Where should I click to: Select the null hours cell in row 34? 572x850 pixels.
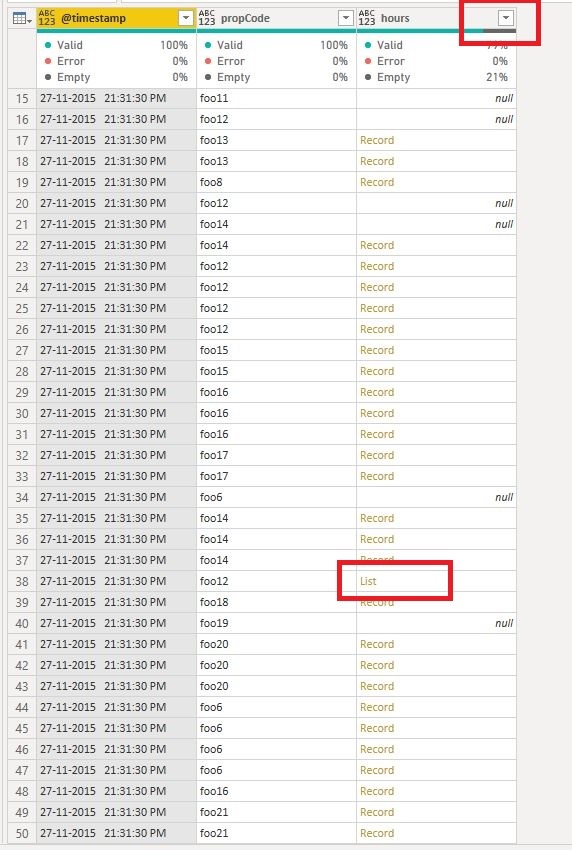tap(436, 497)
